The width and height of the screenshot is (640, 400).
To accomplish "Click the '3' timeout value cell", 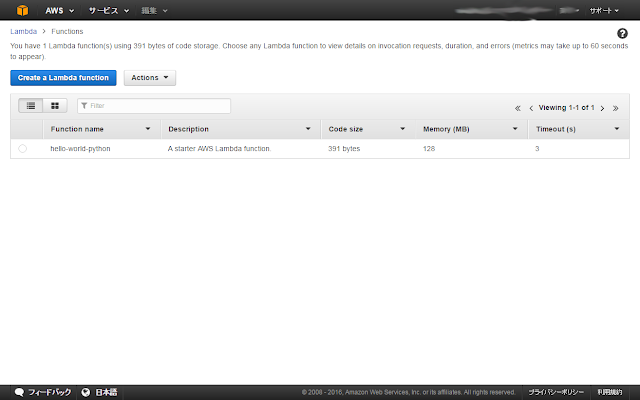I will pos(537,149).
